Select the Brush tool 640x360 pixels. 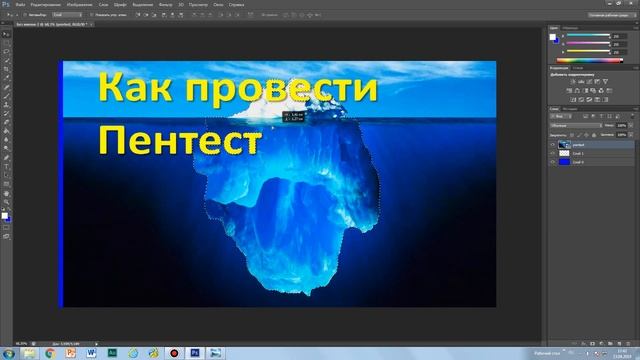(6, 96)
